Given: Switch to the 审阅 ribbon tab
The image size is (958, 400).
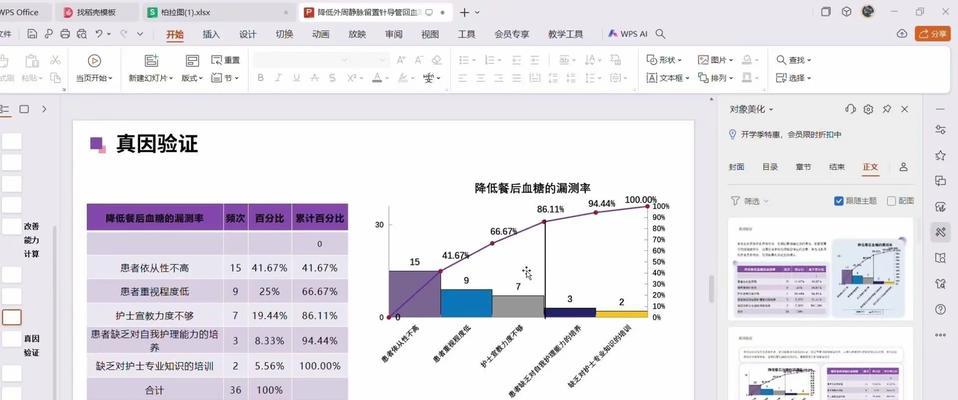Looking at the screenshot, I should 393,34.
